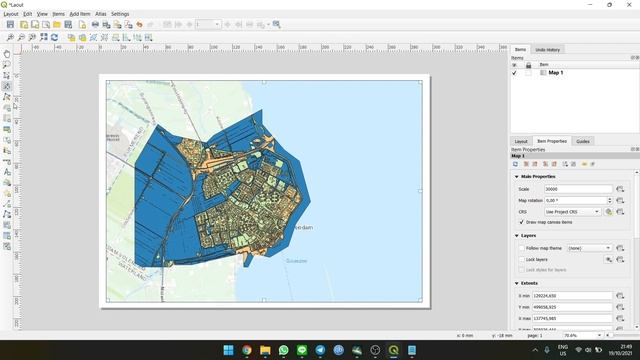Switch to the Undo History tab
The width and height of the screenshot is (640, 360).
[x=547, y=50]
